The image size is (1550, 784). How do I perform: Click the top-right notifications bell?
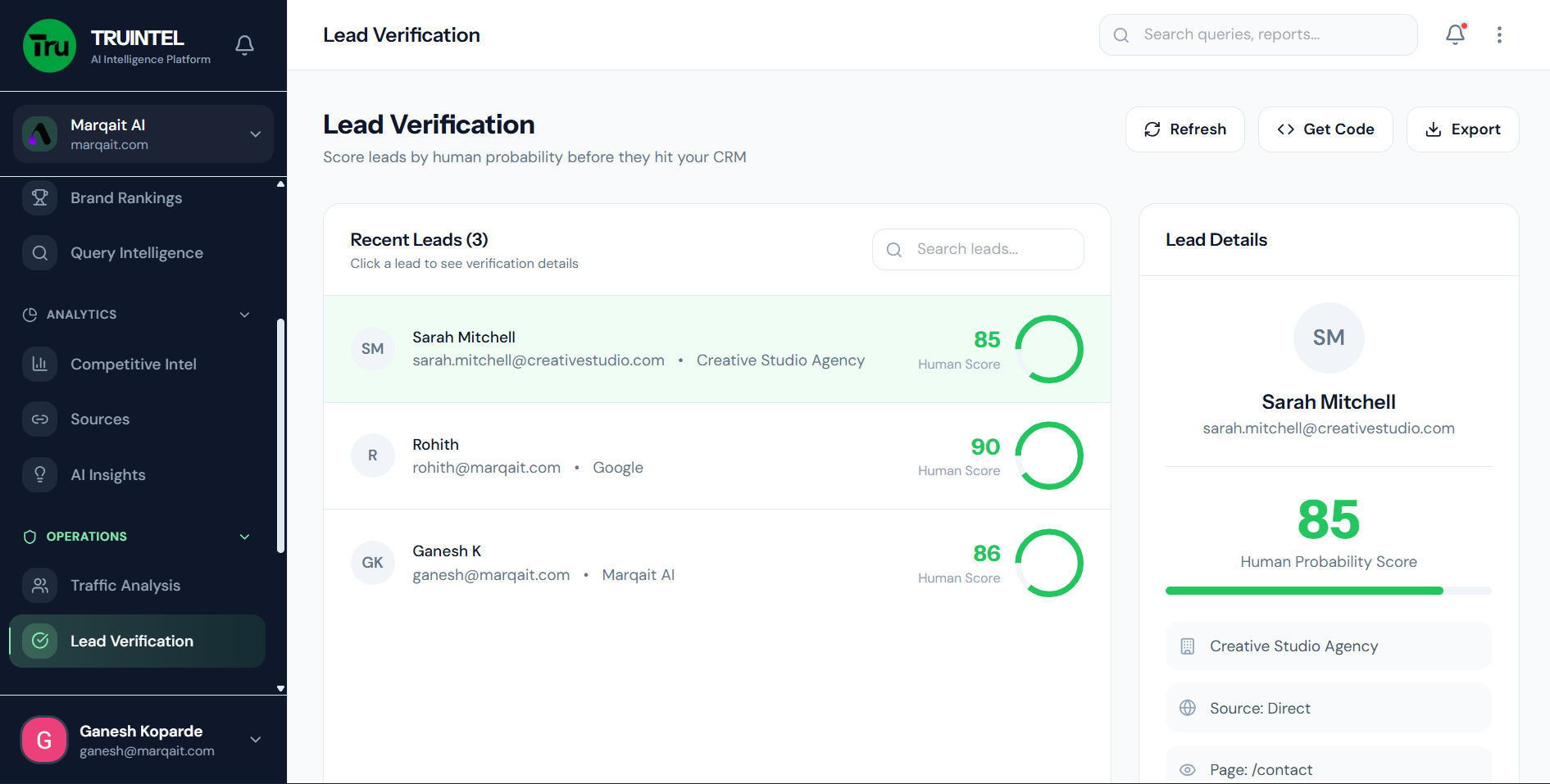click(x=1455, y=34)
